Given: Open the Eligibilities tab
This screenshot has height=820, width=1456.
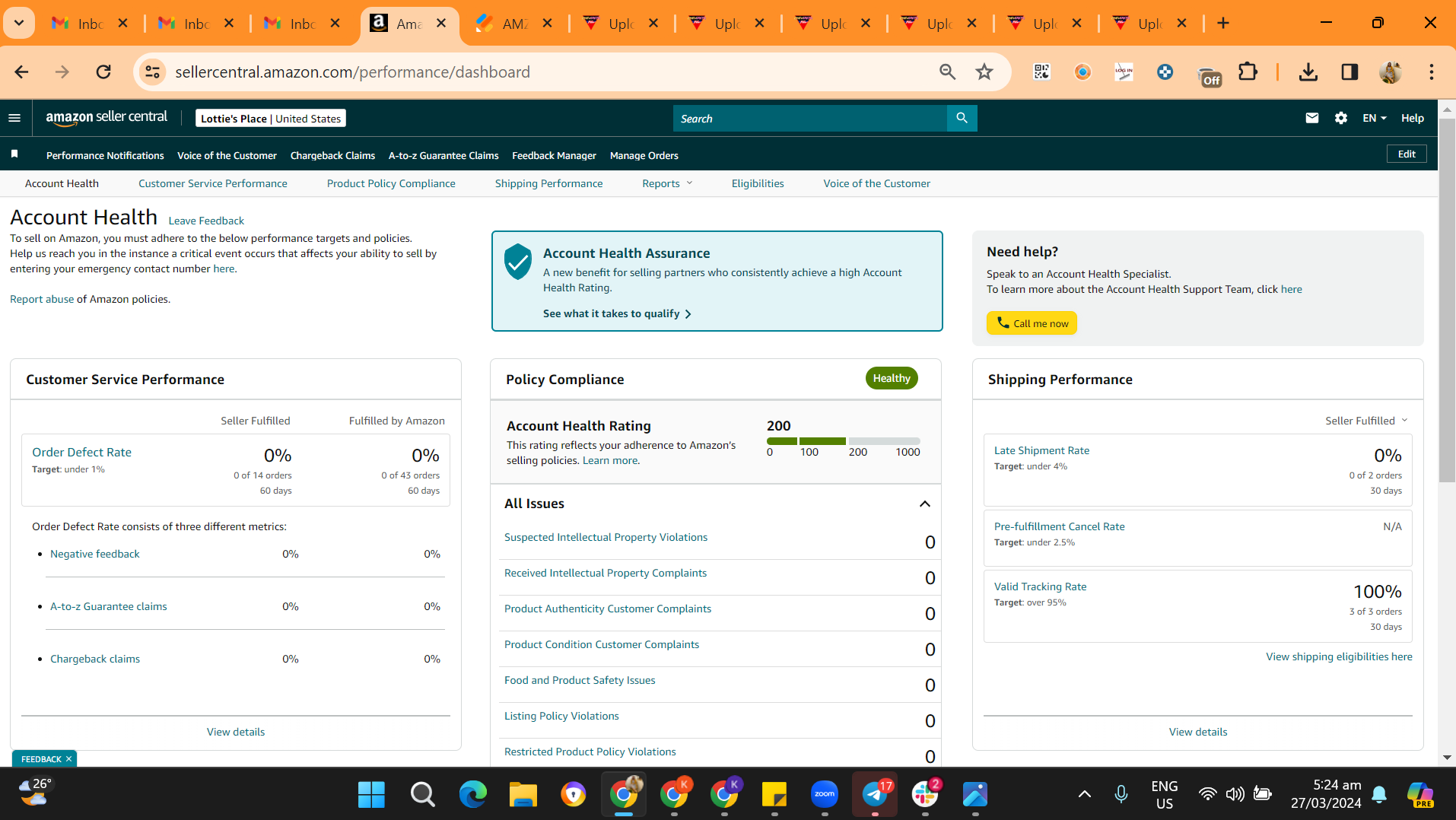Looking at the screenshot, I should [758, 183].
